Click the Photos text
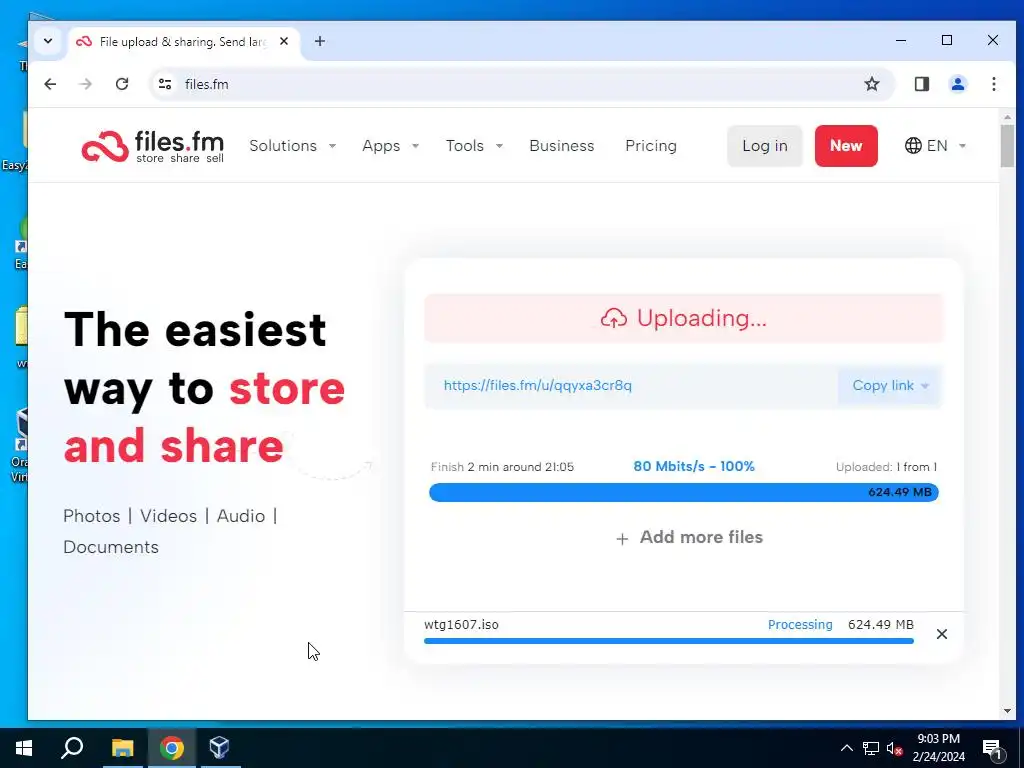This screenshot has height=768, width=1024. [91, 516]
